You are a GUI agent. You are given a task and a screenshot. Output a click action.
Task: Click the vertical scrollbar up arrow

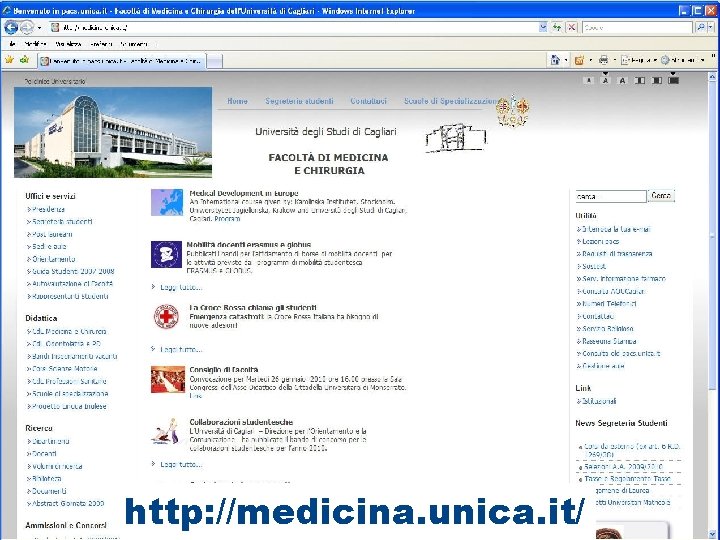pyautogui.click(x=713, y=77)
